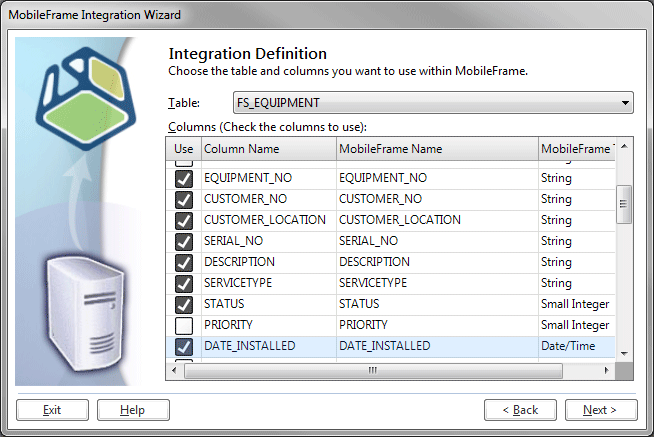Select the STATUS MobileFrame Name cell
Viewport: 654px width, 437px height.
point(437,304)
